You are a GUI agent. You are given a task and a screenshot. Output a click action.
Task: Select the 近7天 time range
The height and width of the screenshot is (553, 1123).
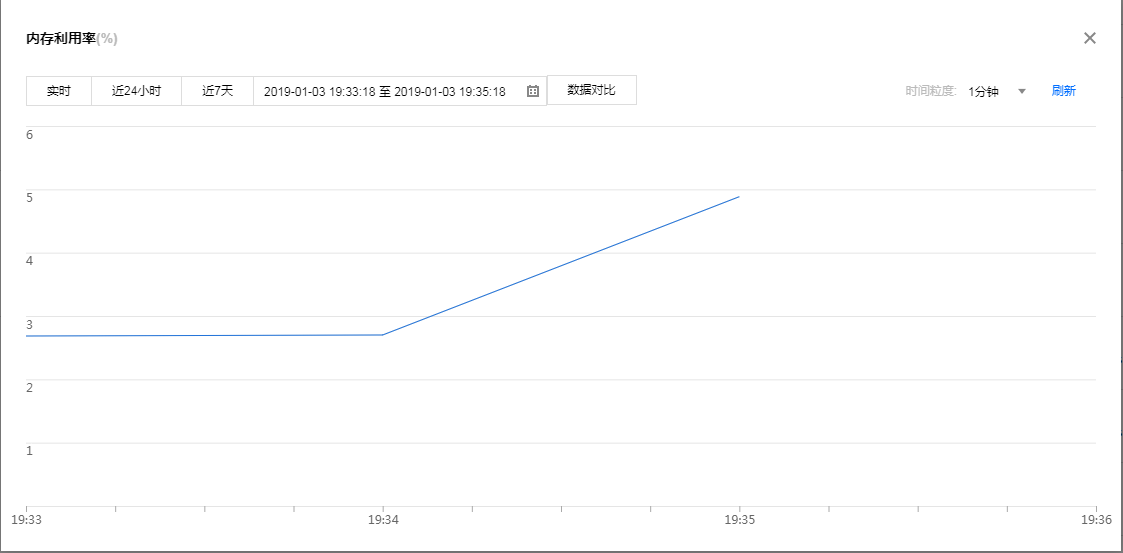point(217,91)
